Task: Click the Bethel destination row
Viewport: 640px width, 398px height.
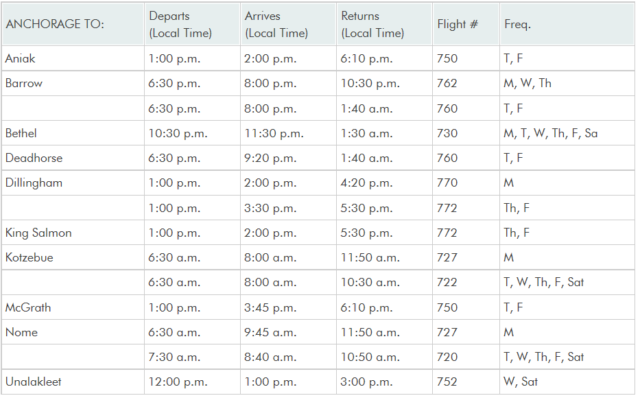Action: [x=318, y=133]
